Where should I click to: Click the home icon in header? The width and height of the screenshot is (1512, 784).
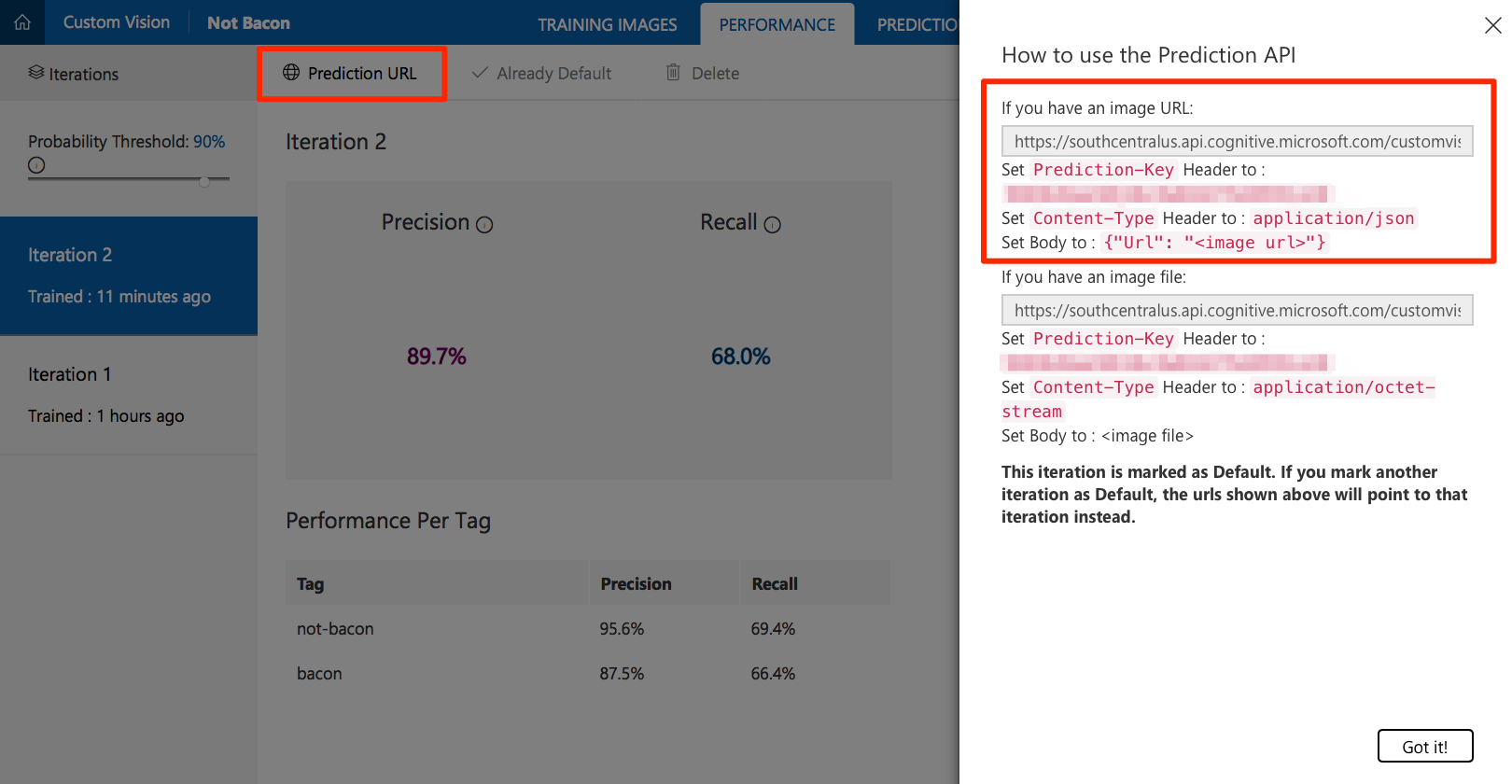(x=22, y=22)
